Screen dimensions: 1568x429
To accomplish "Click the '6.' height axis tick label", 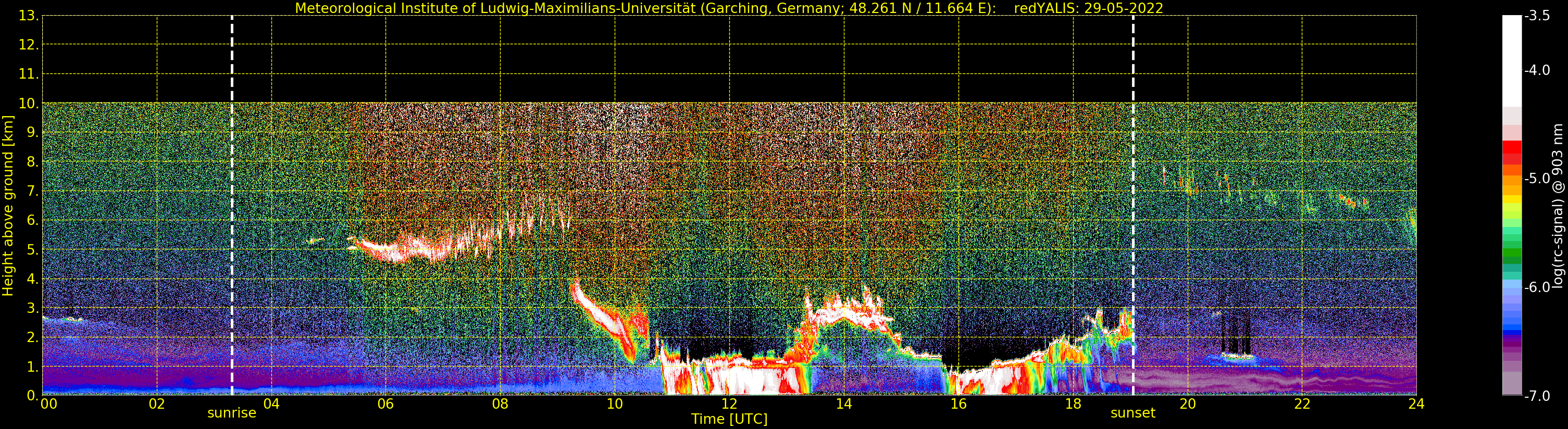I will pos(33,220).
